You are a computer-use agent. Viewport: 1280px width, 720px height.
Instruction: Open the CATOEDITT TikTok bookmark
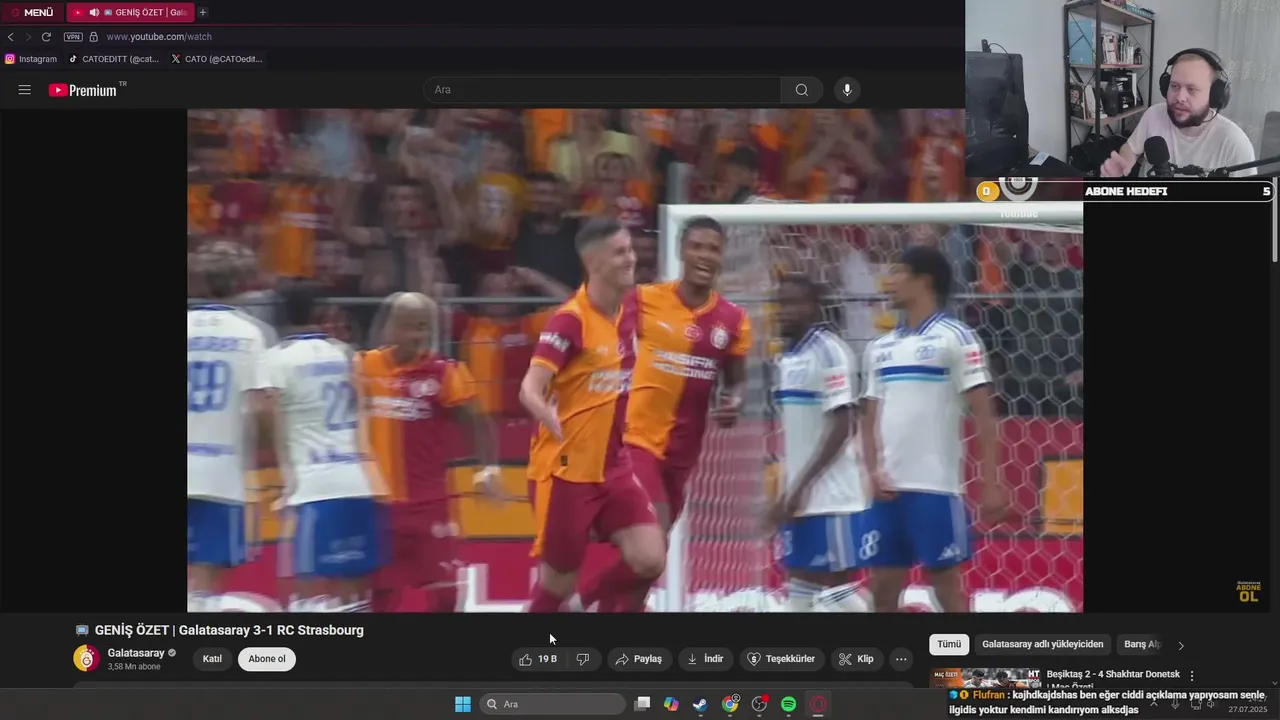click(x=114, y=59)
